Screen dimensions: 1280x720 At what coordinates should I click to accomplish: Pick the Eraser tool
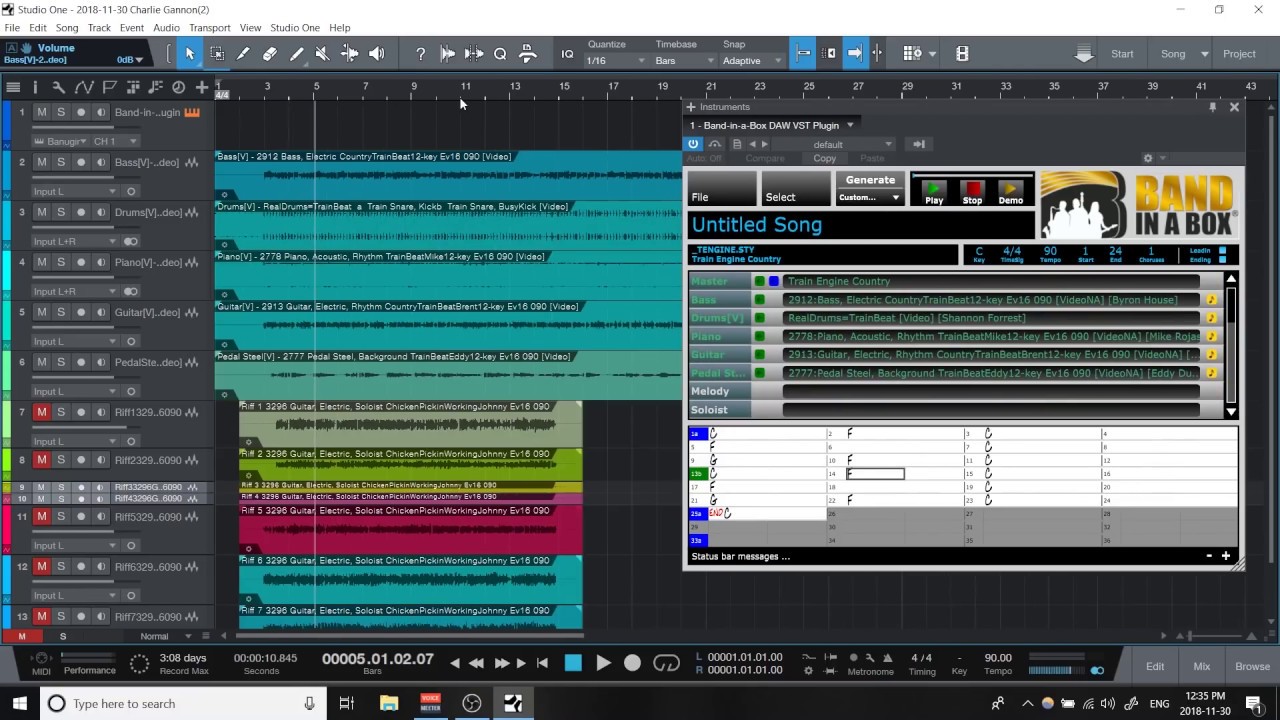point(270,54)
